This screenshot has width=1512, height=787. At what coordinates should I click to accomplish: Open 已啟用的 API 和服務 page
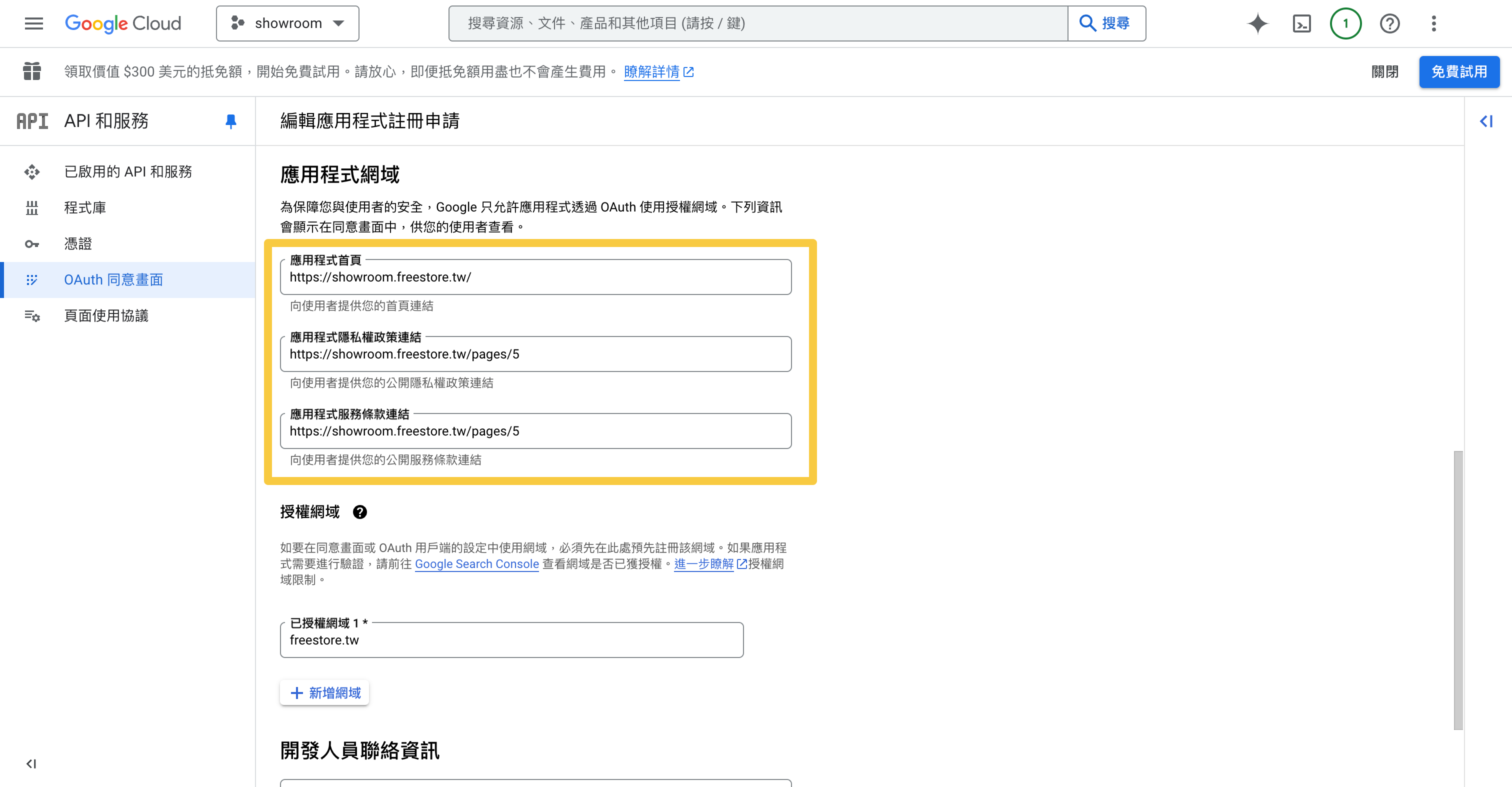click(x=128, y=171)
